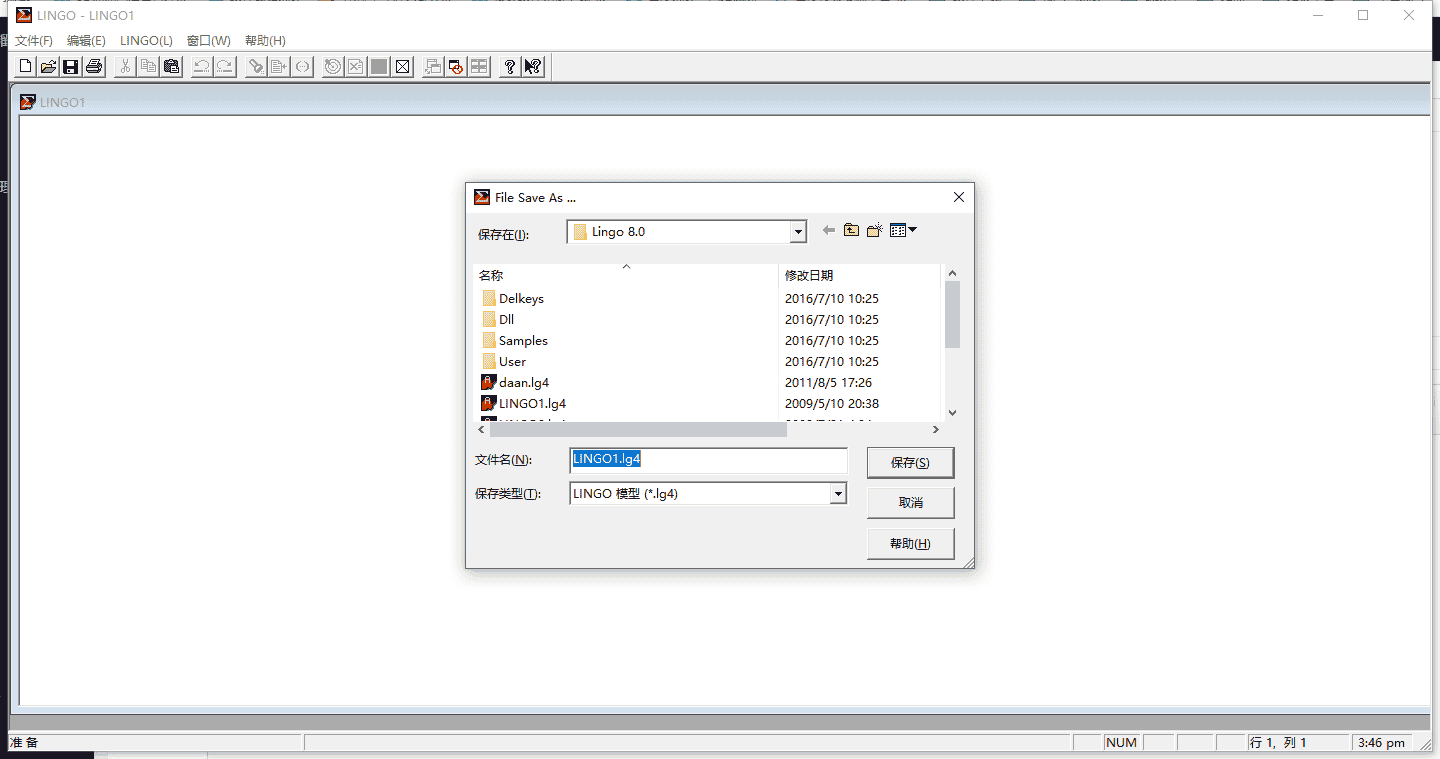Click the 取消 button to cancel
The image size is (1440, 759).
(x=910, y=503)
